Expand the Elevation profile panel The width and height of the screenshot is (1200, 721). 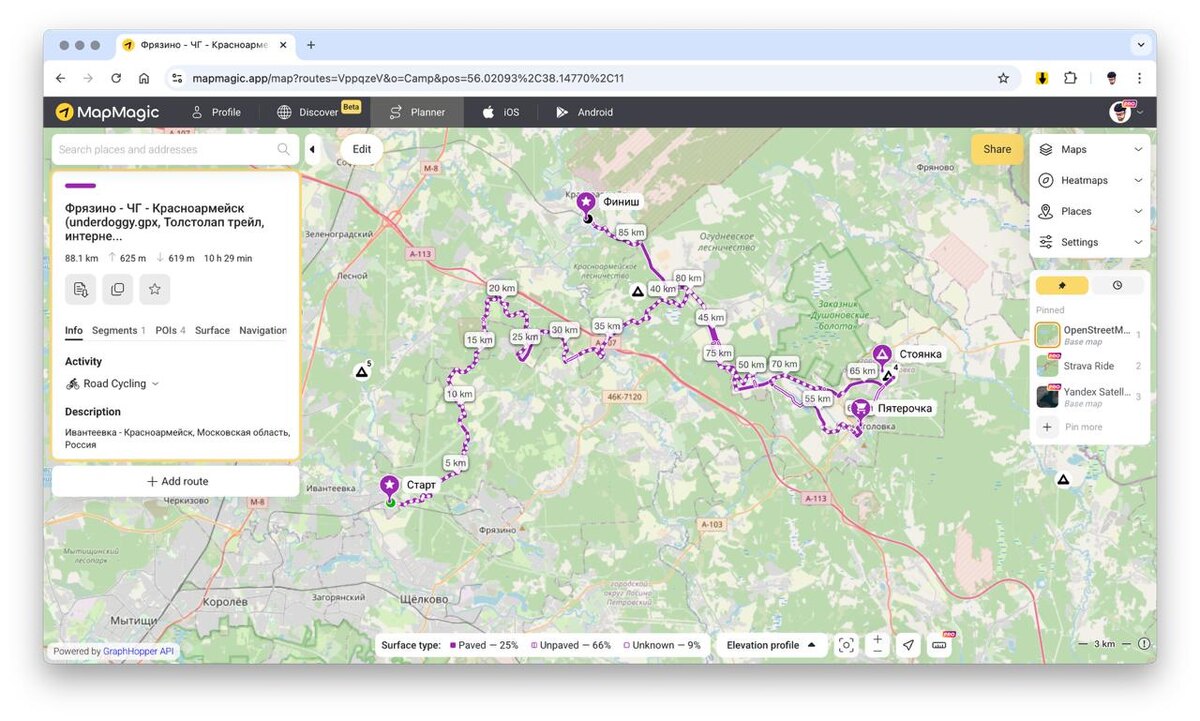(770, 645)
